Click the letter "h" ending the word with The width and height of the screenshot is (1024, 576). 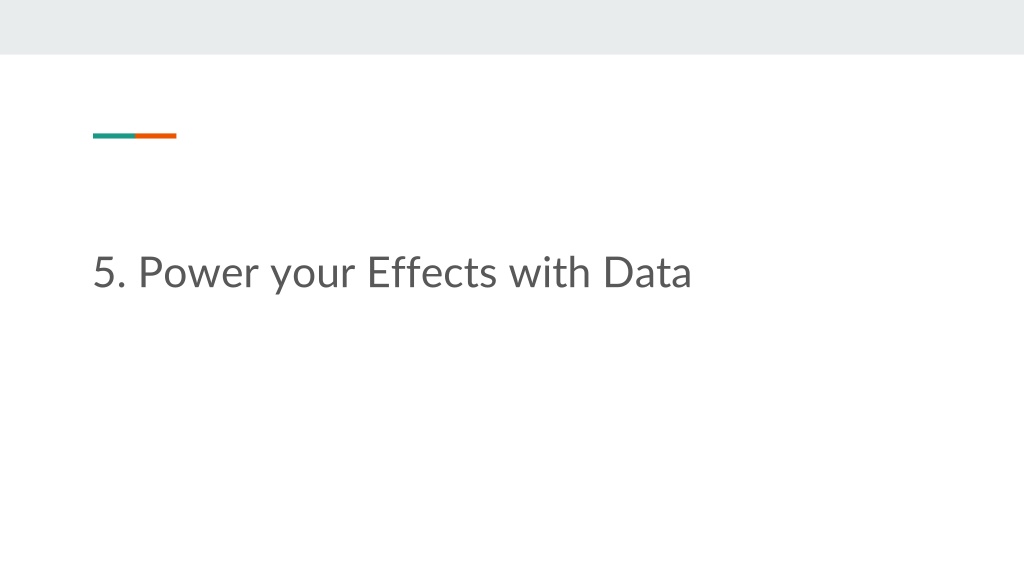(x=579, y=272)
